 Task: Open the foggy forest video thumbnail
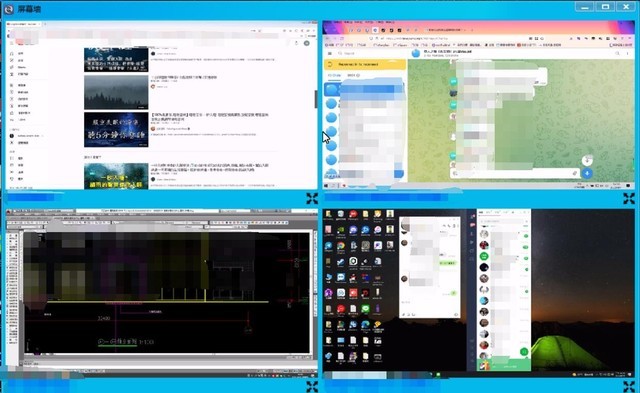pyautogui.click(x=116, y=92)
